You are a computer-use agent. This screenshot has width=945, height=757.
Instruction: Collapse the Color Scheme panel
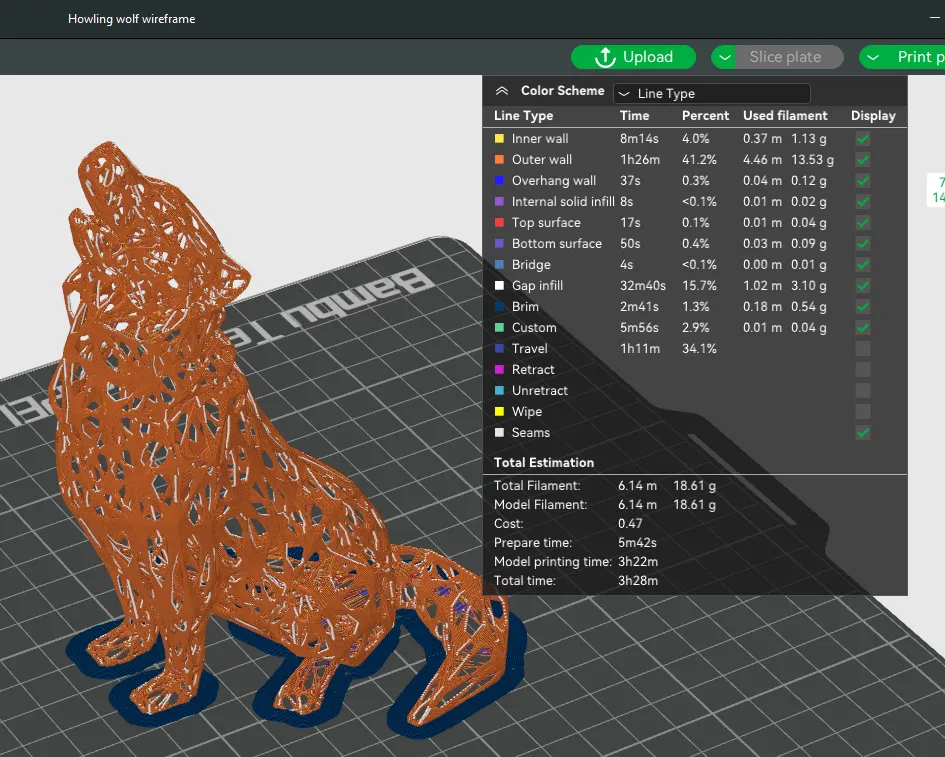point(502,91)
